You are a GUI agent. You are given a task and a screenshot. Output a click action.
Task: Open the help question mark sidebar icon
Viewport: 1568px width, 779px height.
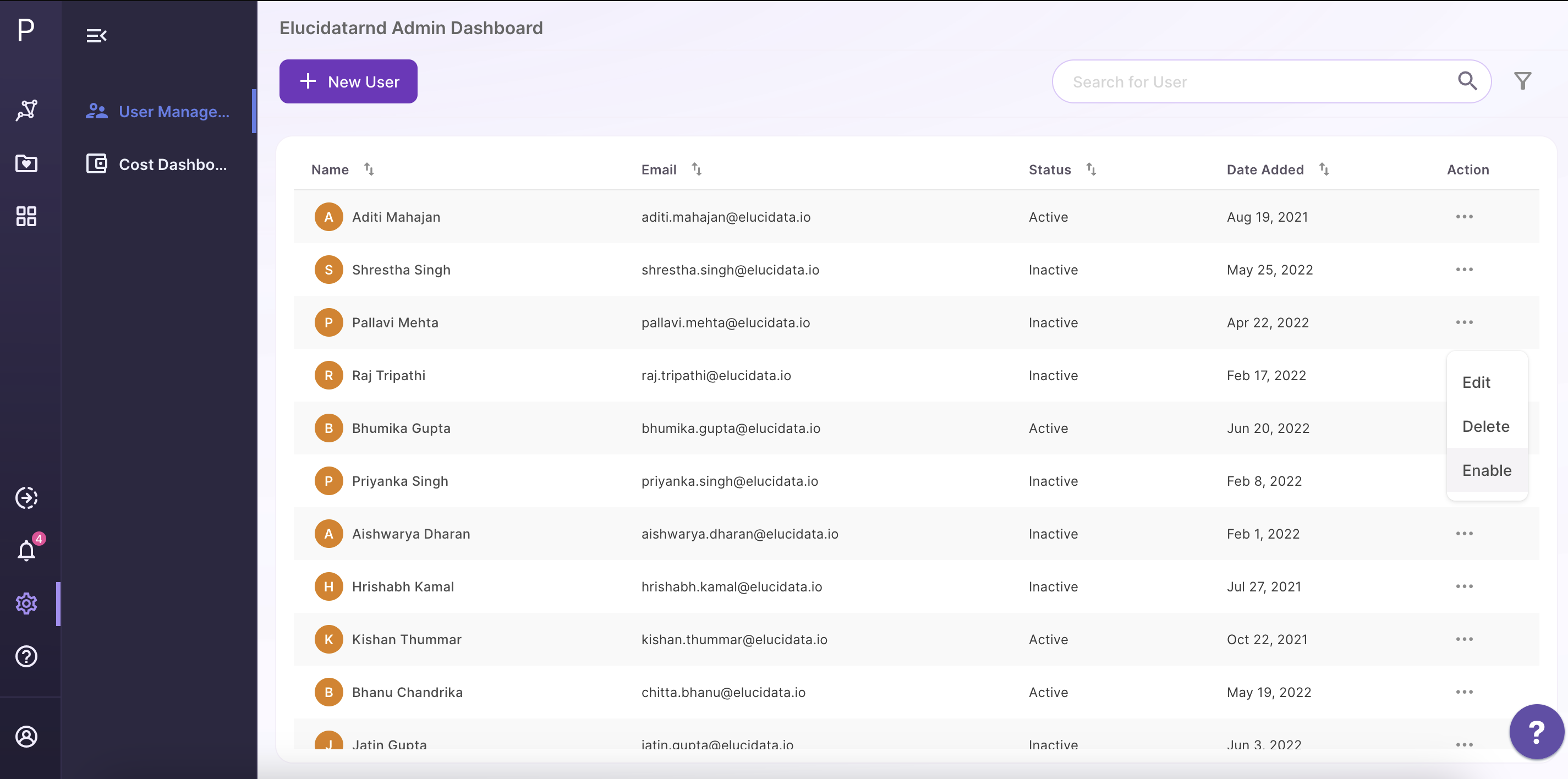click(26, 656)
